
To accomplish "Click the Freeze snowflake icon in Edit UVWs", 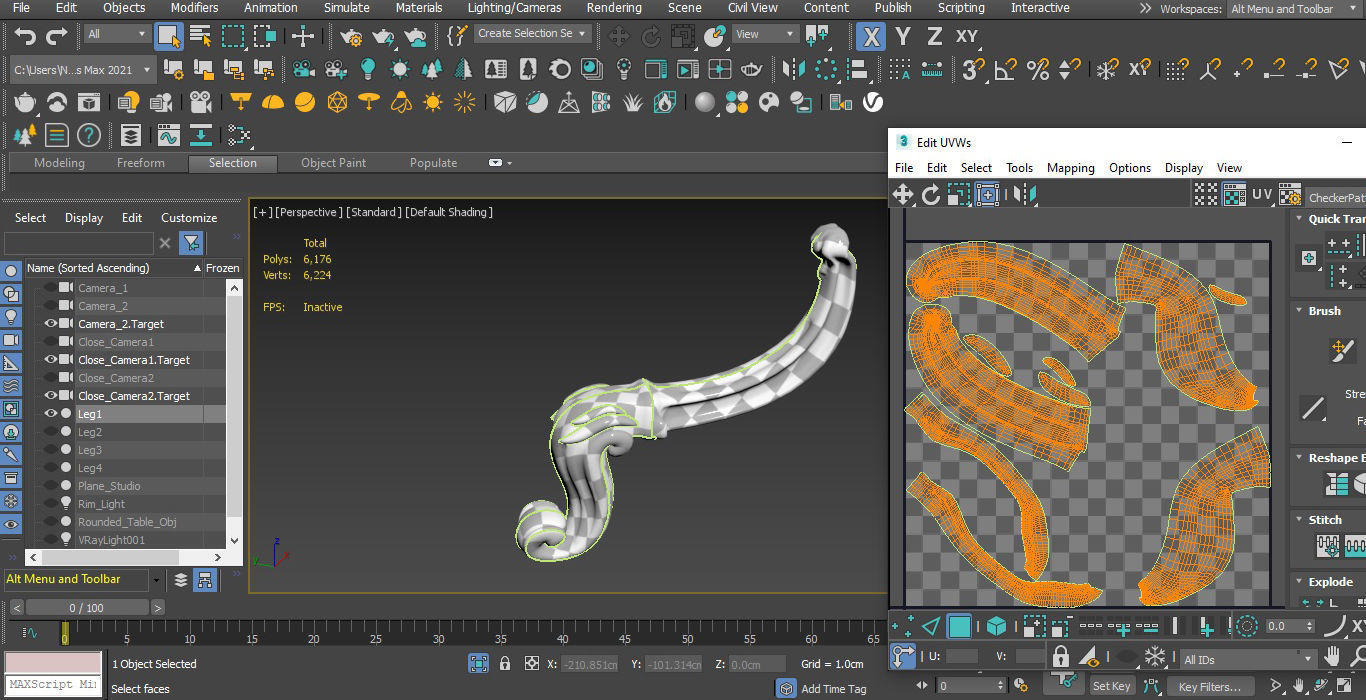I will coord(1155,657).
